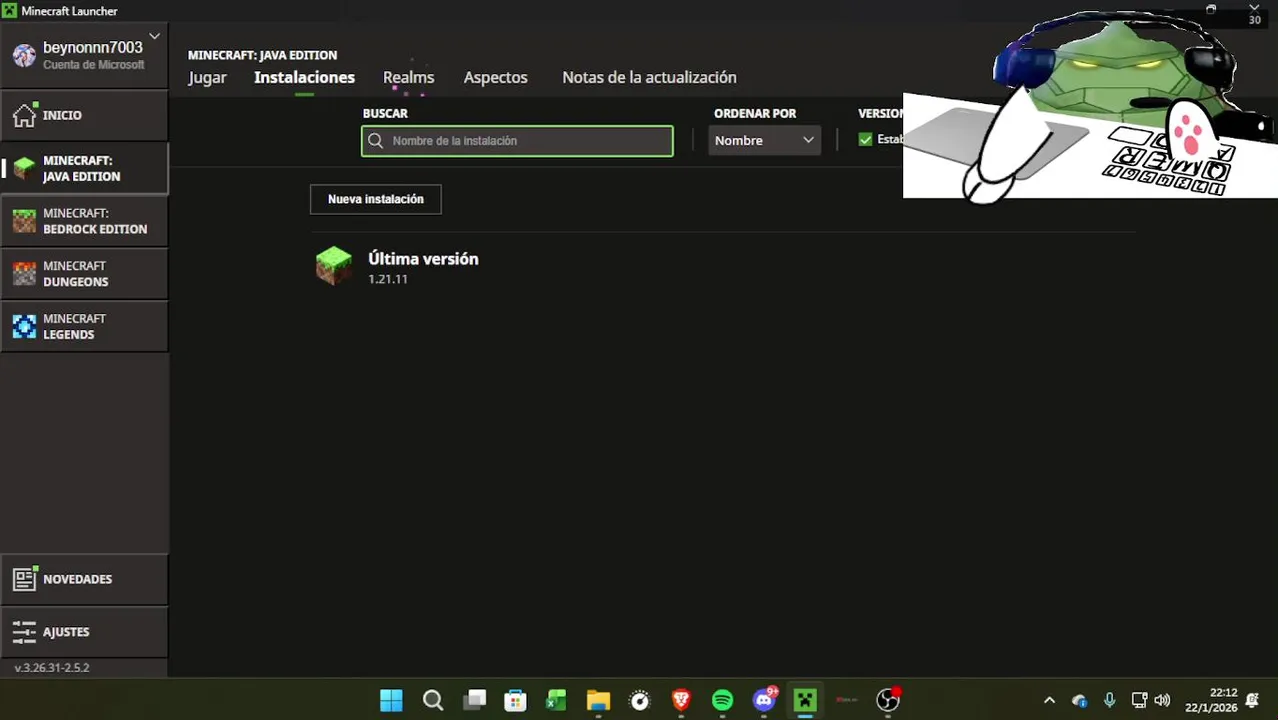Click the beynonnn7003 profile avatar

[x=24, y=55]
